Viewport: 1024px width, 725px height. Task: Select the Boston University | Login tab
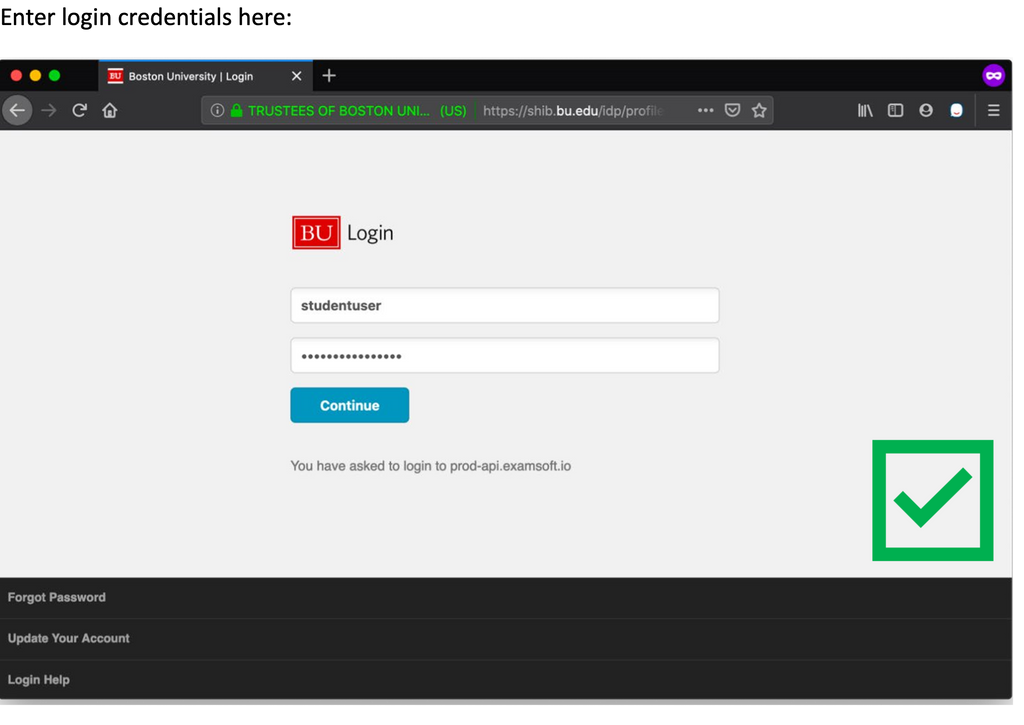(206, 76)
